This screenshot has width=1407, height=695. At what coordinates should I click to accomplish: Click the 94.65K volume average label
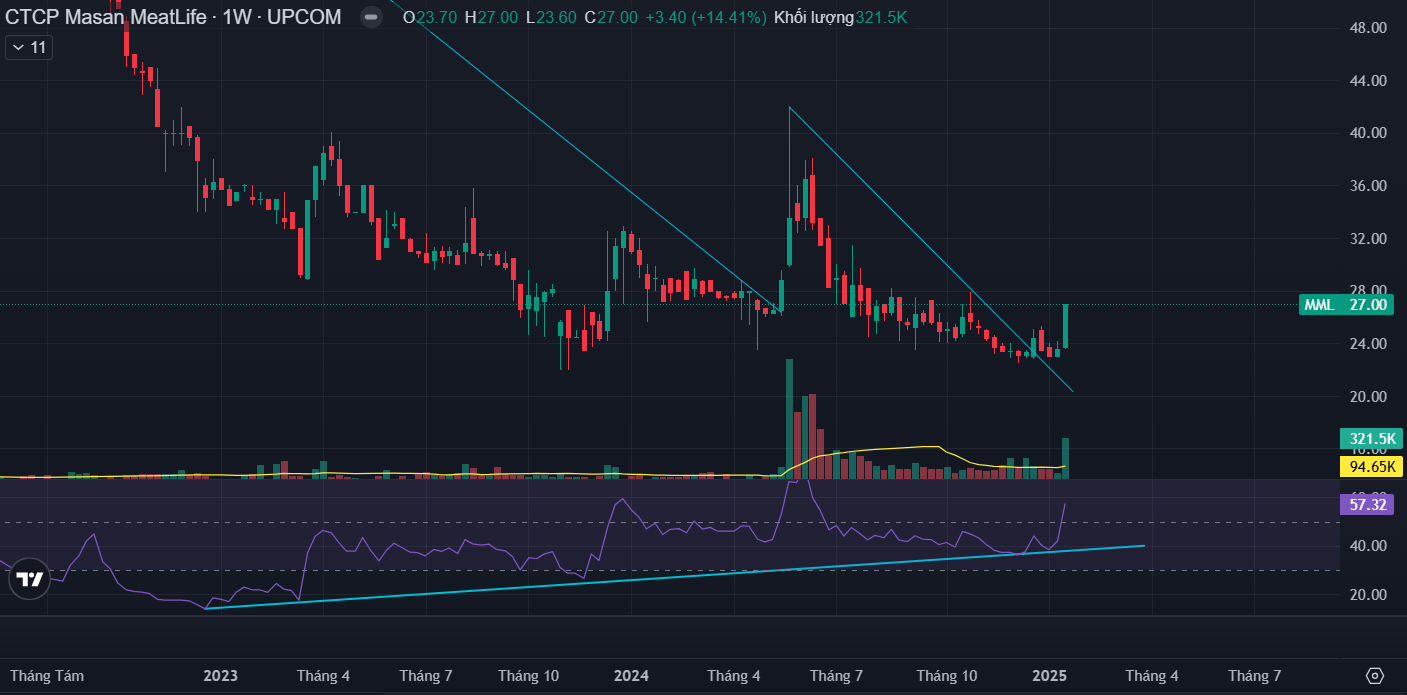1372,465
